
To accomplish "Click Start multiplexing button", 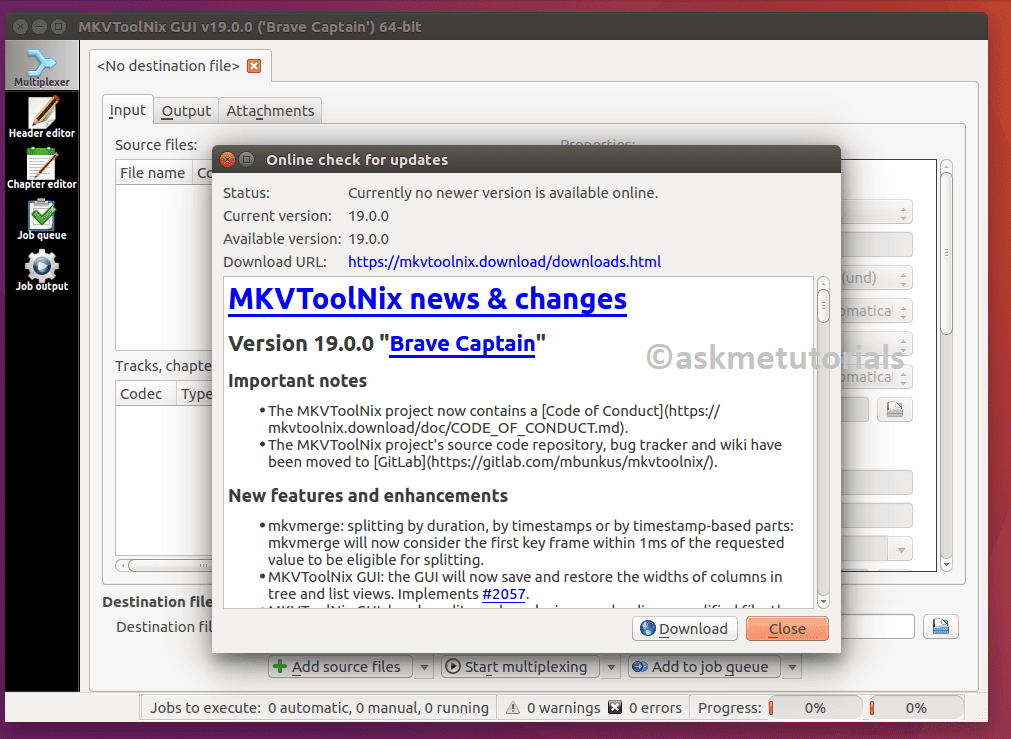I will (x=520, y=667).
